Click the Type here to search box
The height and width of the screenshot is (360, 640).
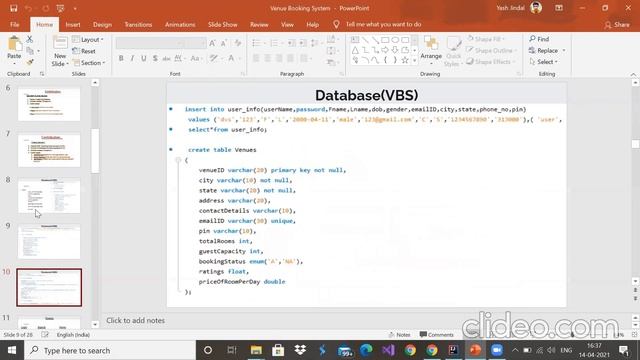pos(110,350)
